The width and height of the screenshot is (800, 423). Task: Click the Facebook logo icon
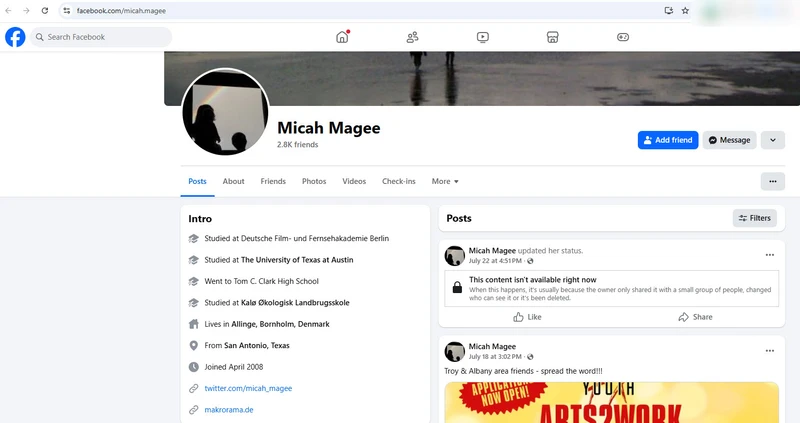click(x=15, y=37)
